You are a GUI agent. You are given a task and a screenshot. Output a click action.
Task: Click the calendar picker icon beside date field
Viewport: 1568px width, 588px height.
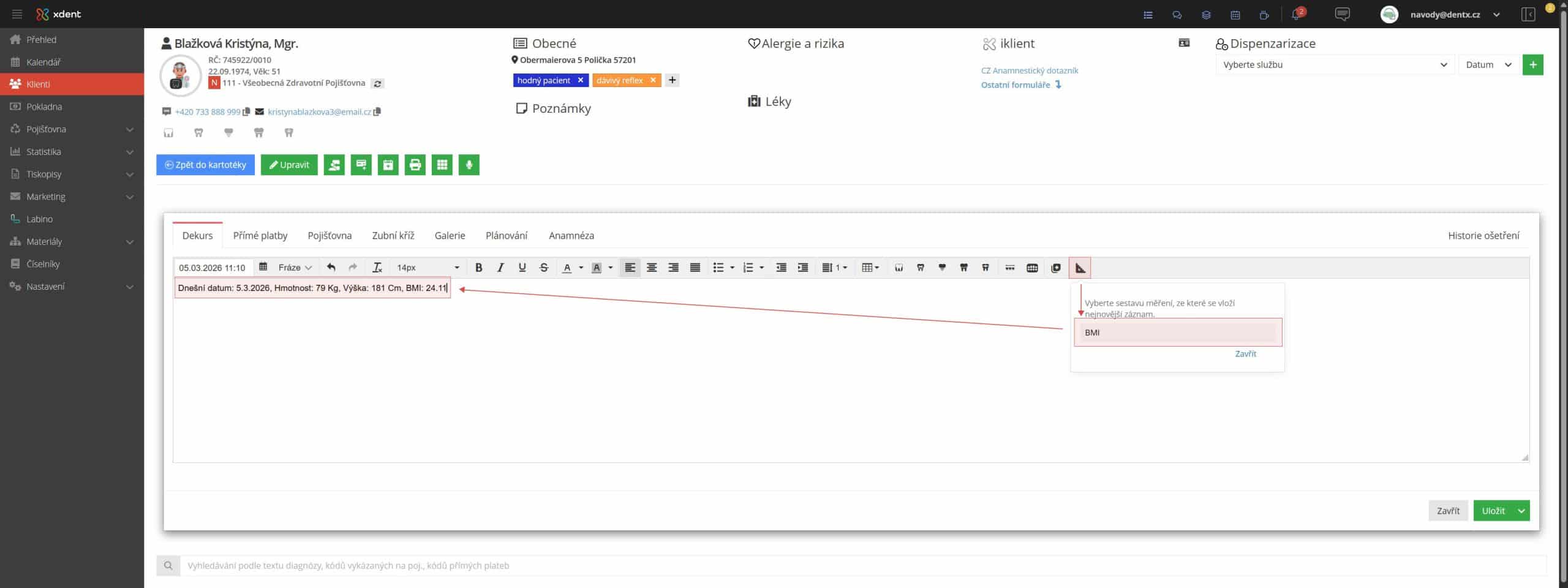(263, 267)
